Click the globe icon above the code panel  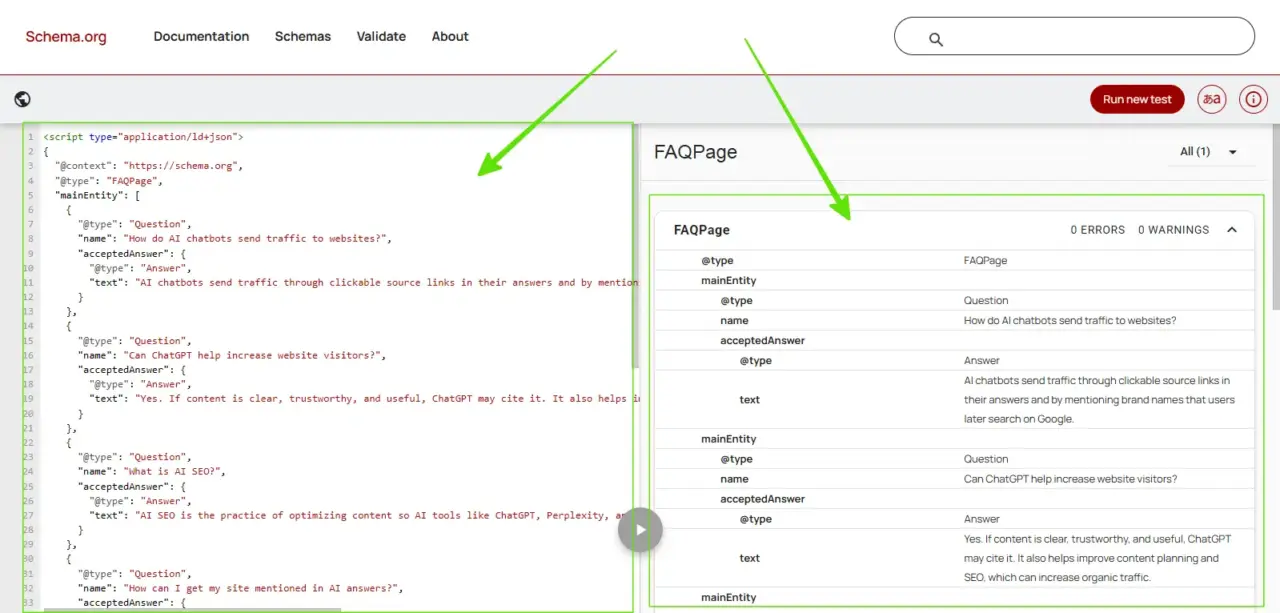22,99
